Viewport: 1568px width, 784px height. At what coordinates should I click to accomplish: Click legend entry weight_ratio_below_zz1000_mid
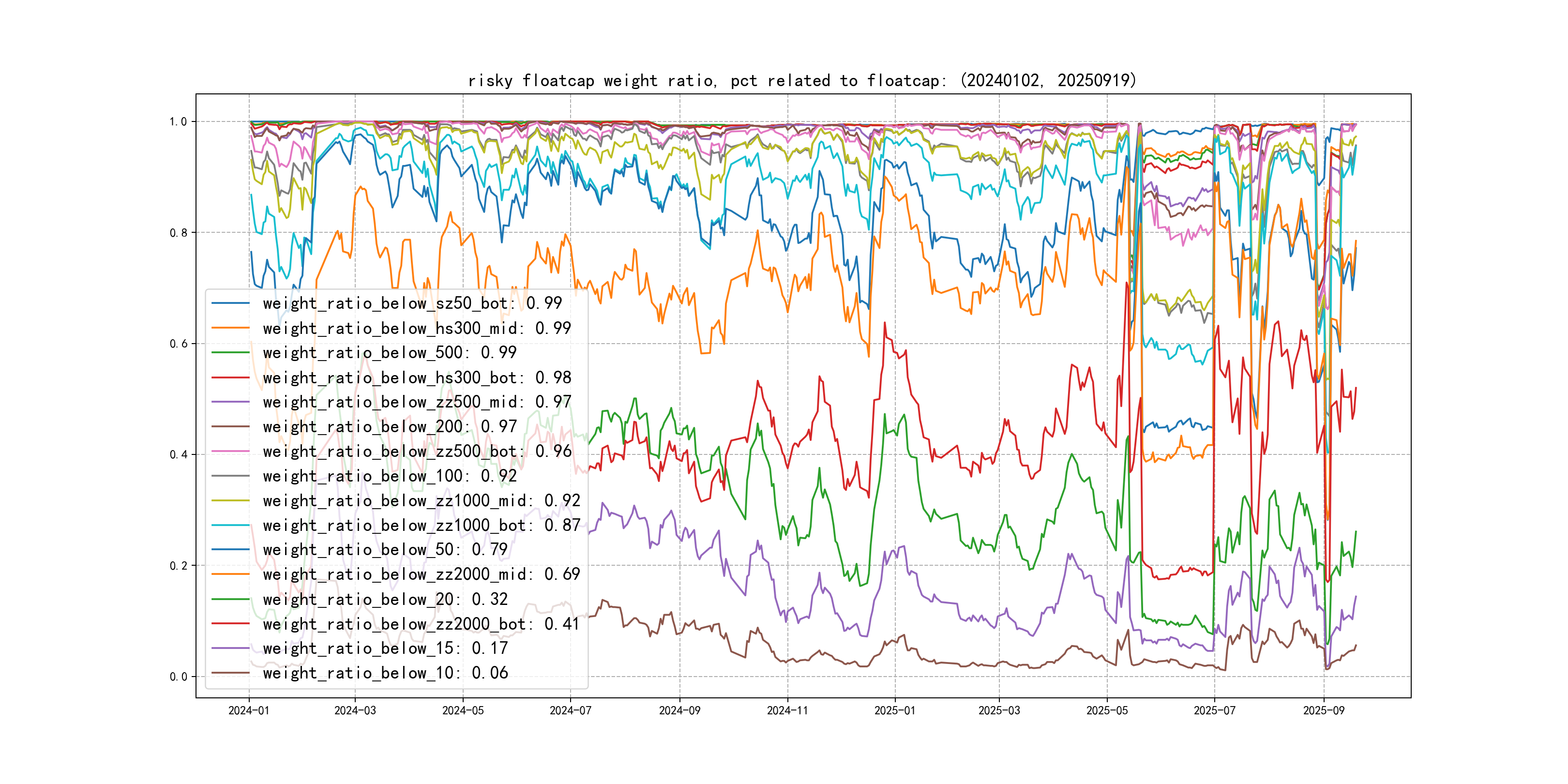click(x=421, y=500)
